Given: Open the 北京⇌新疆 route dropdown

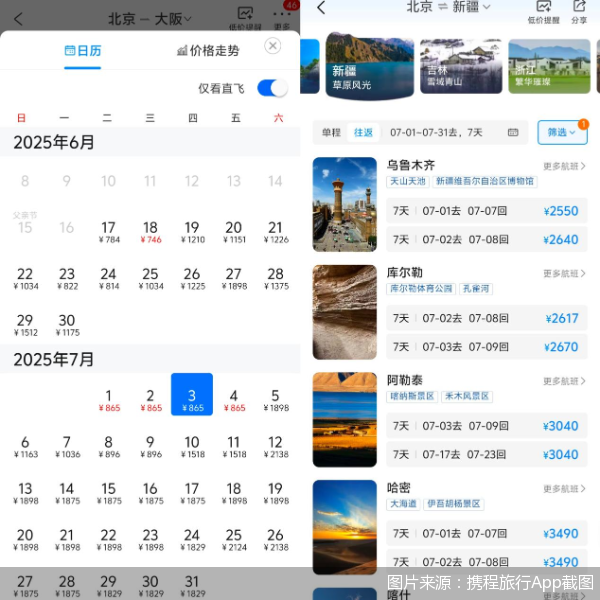Looking at the screenshot, I should 448,7.
